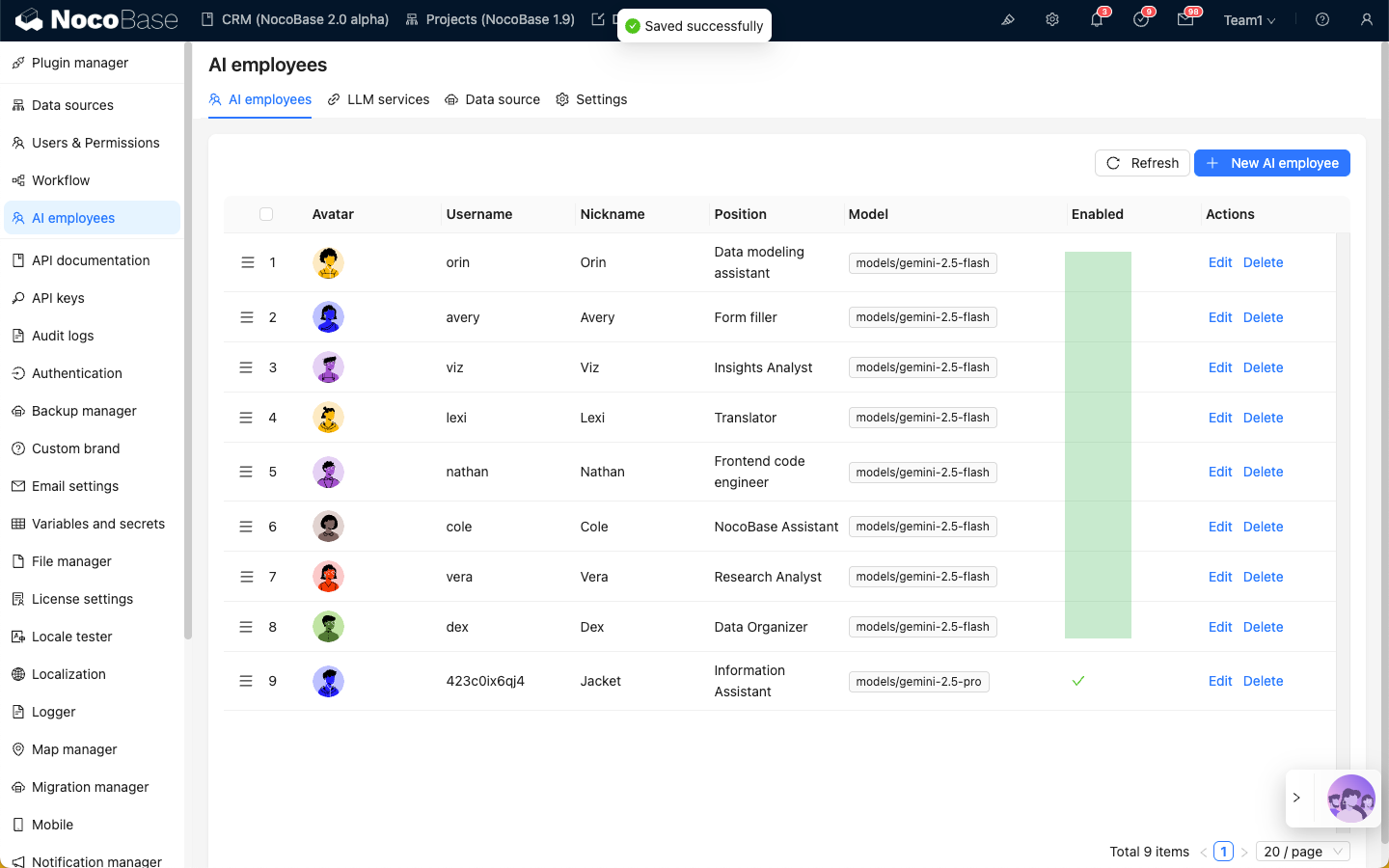Open the mail inbox icon with 98 badge
This screenshot has height=868, width=1389.
click(x=1185, y=19)
